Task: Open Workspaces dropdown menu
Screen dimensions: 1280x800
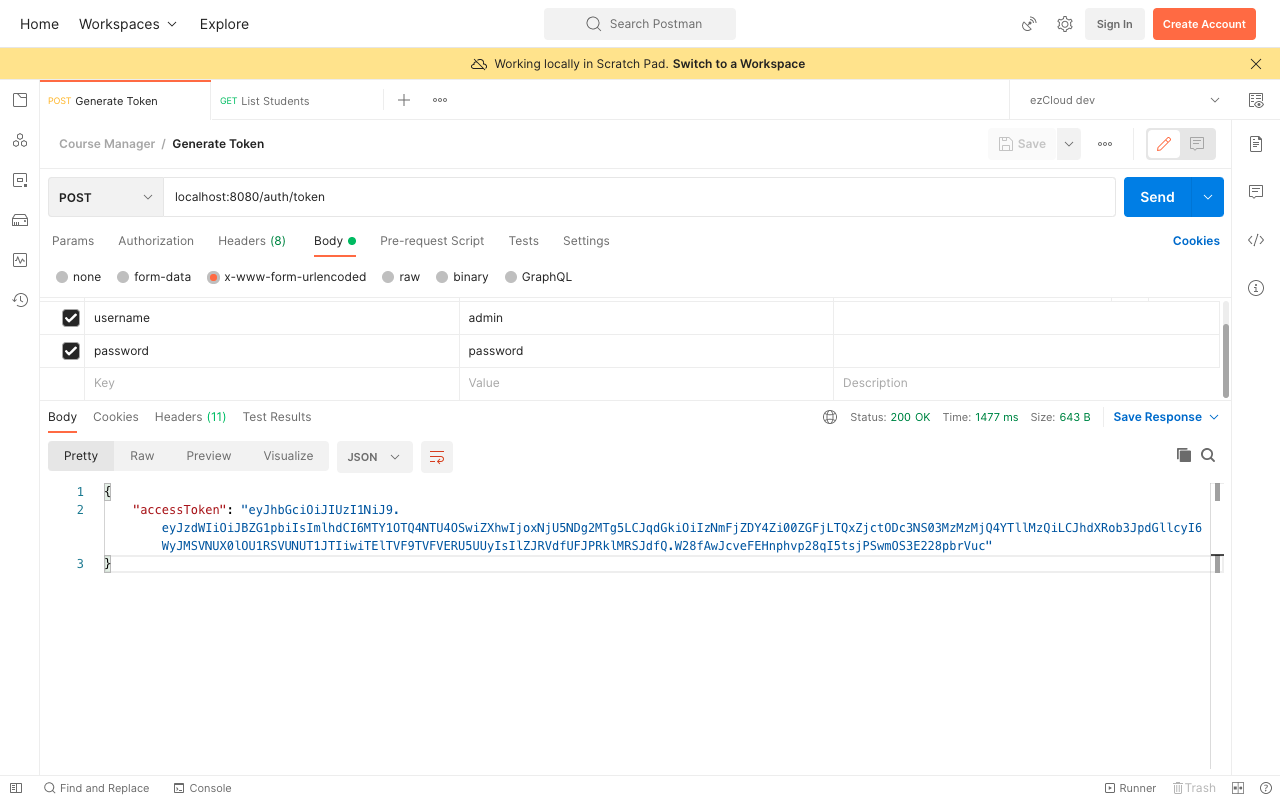Action: tap(128, 24)
